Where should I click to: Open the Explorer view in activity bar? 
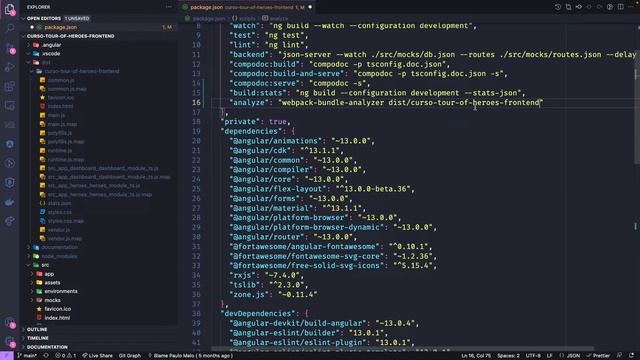point(10,9)
